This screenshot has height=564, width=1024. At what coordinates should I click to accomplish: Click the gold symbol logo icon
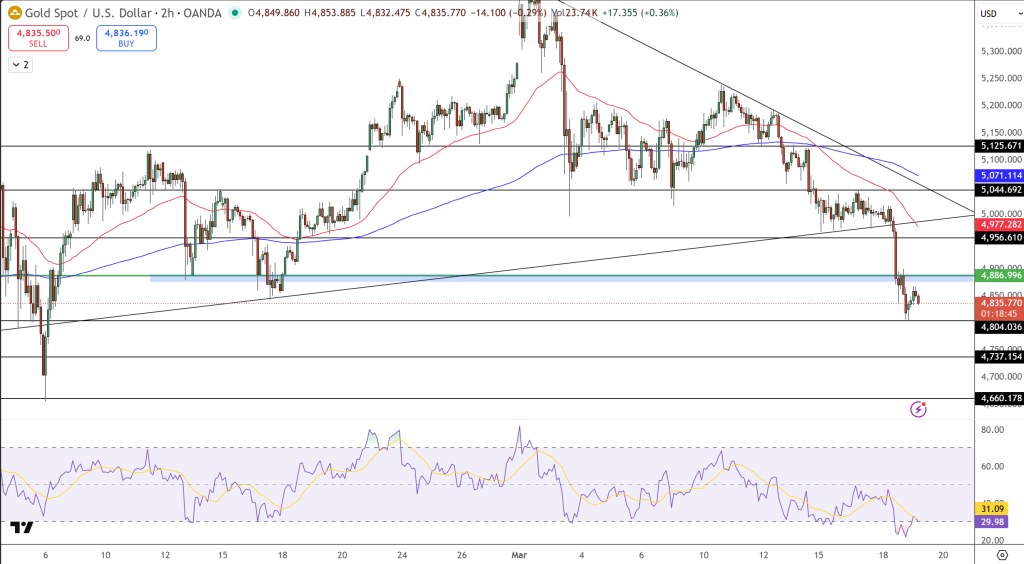(x=14, y=13)
